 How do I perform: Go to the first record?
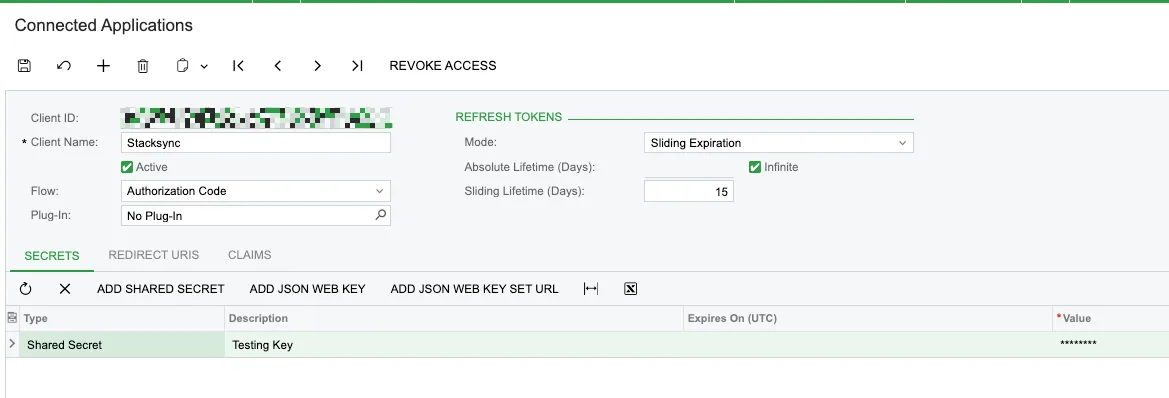pyautogui.click(x=239, y=66)
